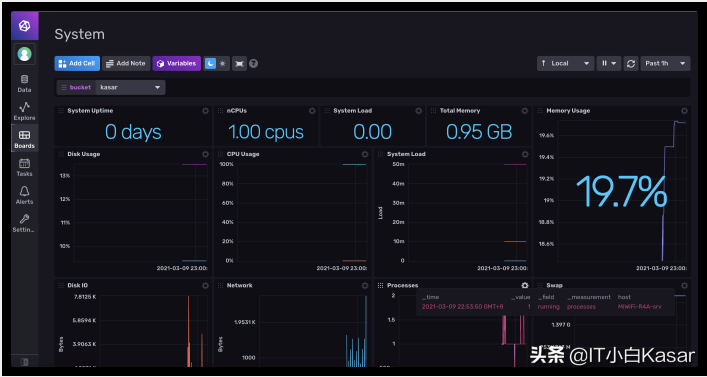Enable dark mode moon toggle

click(x=210, y=64)
